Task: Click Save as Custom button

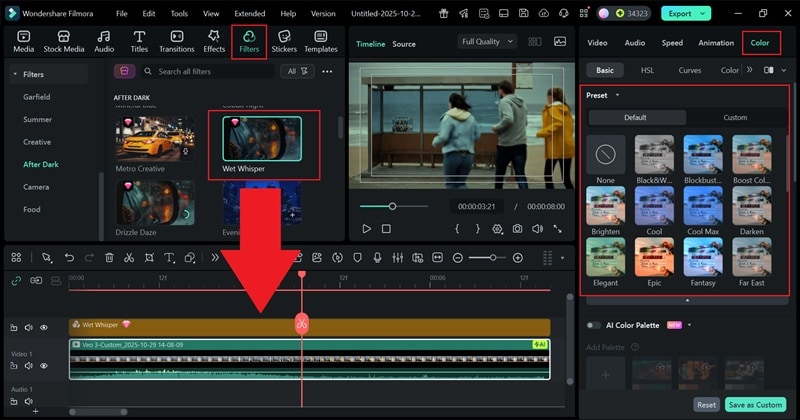Action: (x=755, y=405)
